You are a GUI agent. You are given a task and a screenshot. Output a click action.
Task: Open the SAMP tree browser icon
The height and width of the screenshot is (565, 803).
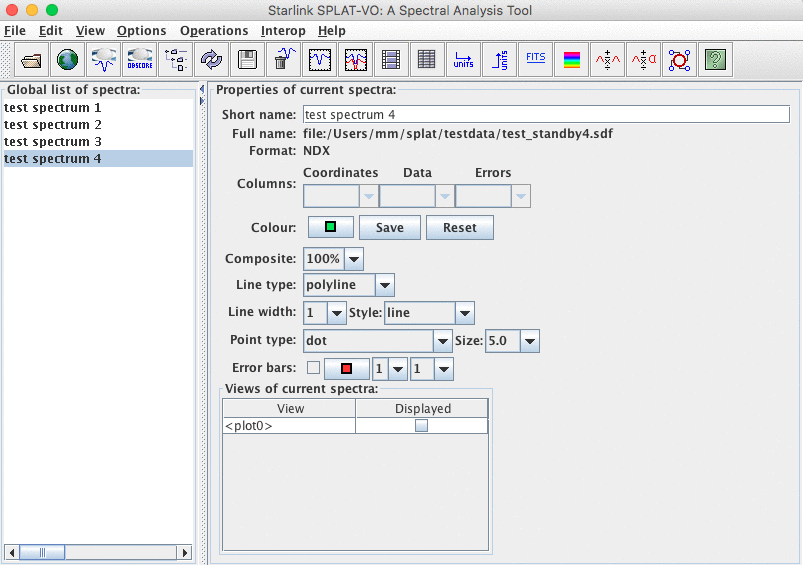pos(176,60)
